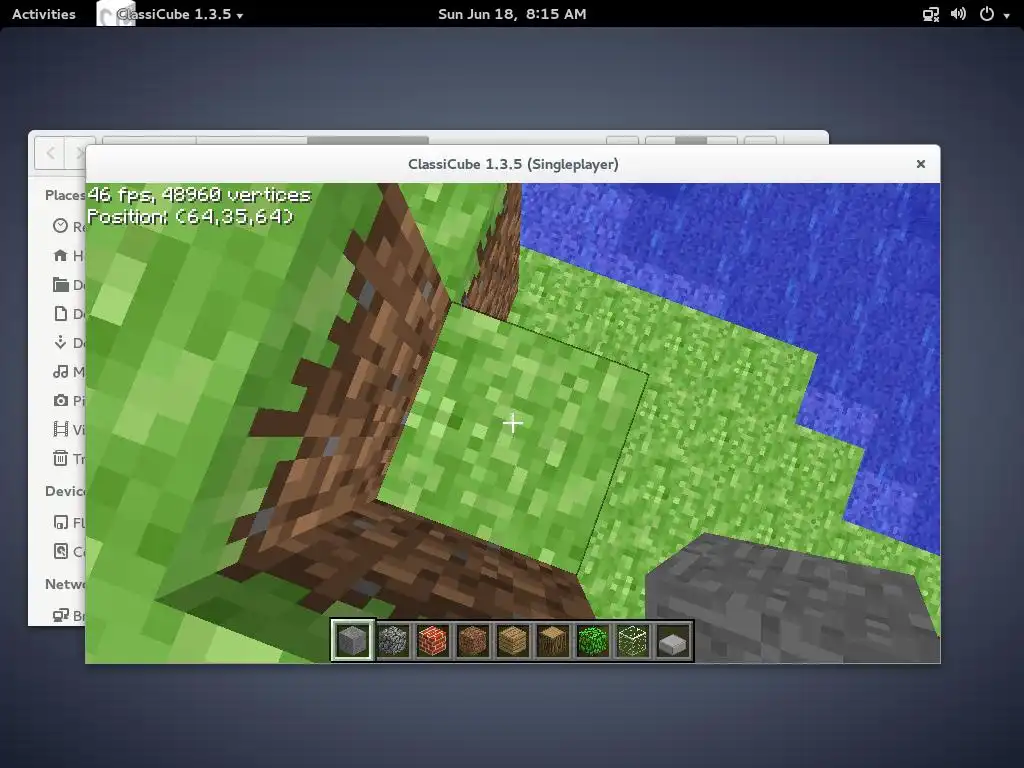Open the clock and calendar panel
Image resolution: width=1024 pixels, height=768 pixels.
point(512,14)
